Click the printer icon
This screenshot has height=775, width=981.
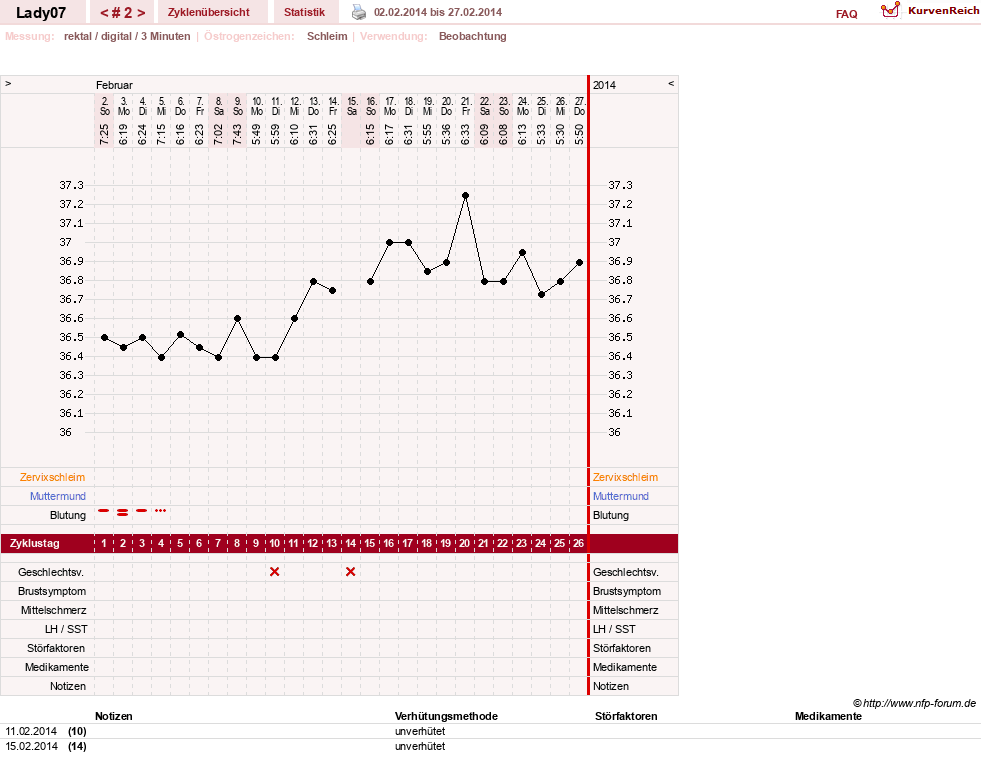(x=358, y=12)
